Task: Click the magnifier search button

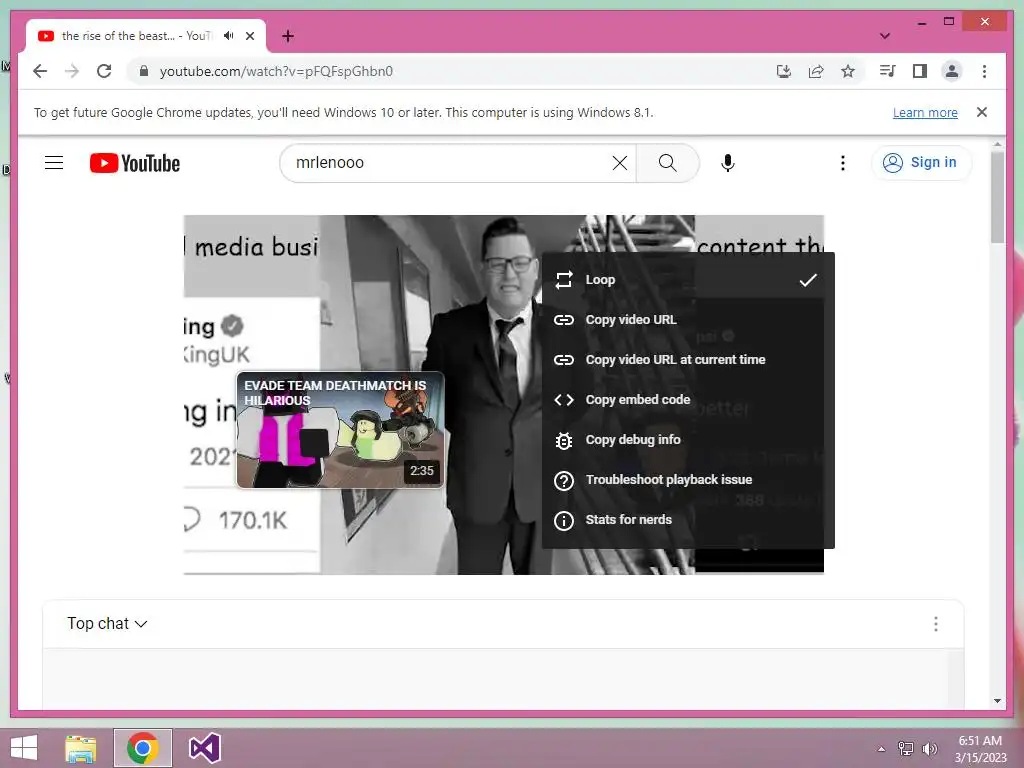Action: pyautogui.click(x=667, y=163)
